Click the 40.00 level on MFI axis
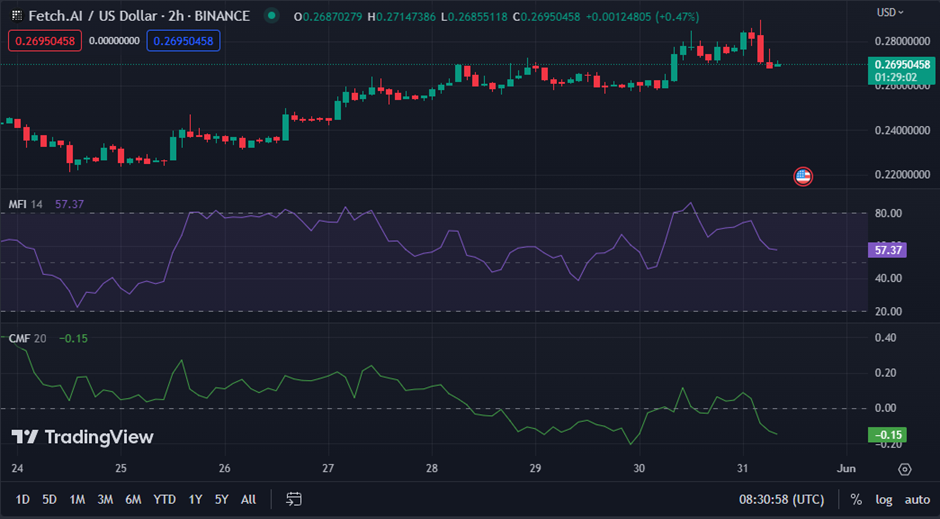Viewport: 940px width, 519px height. 888,278
